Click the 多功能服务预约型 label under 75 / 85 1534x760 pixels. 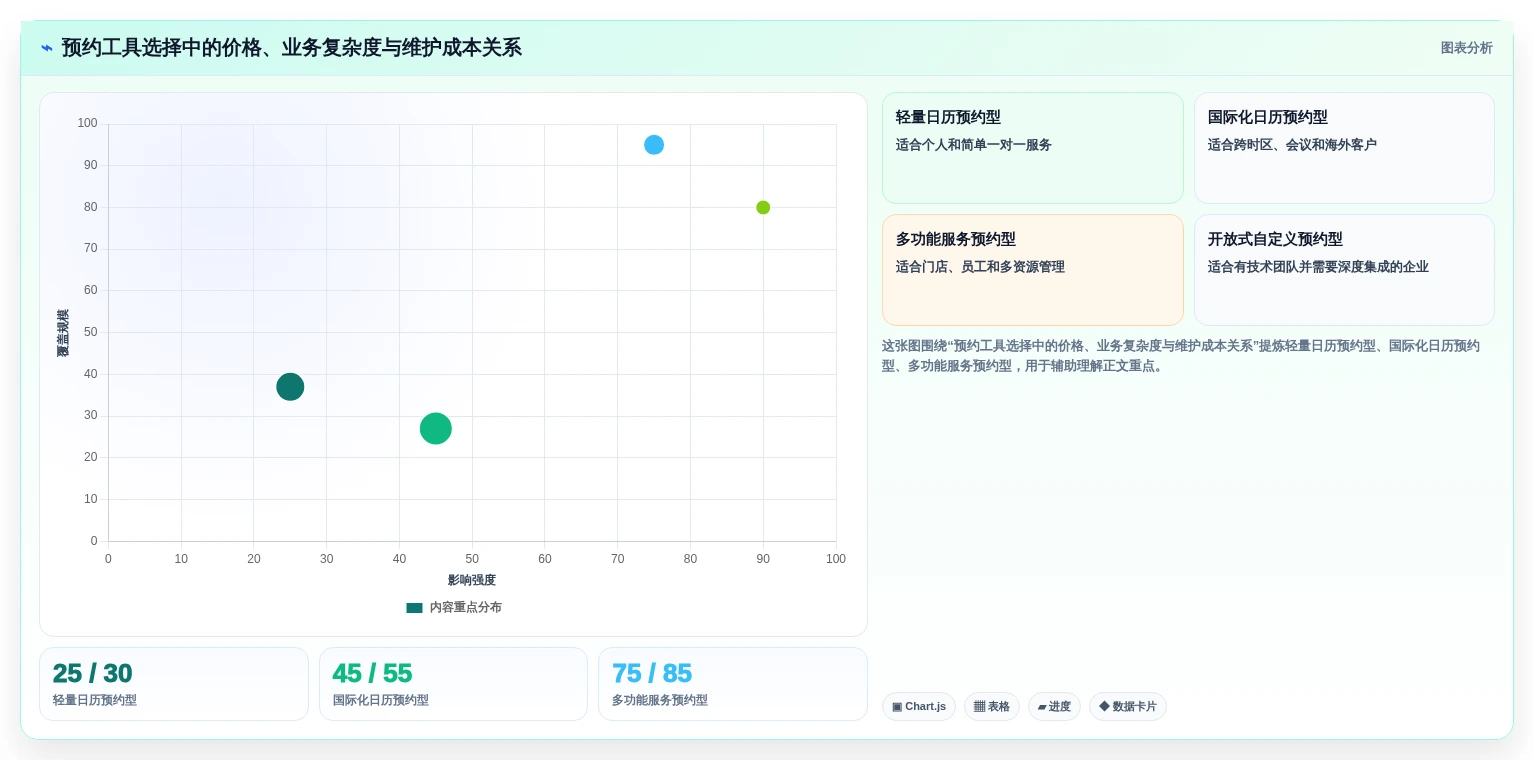coord(660,701)
